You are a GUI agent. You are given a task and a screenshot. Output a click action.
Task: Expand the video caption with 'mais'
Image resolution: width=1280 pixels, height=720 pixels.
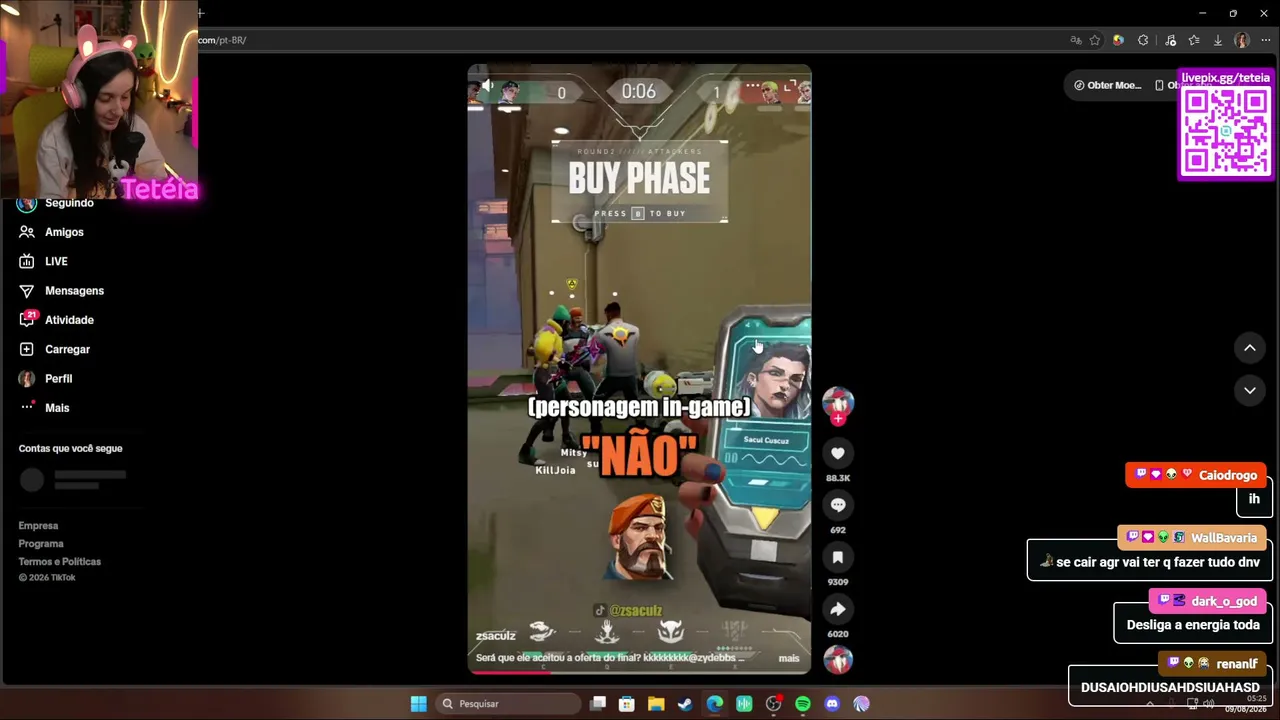click(x=789, y=658)
